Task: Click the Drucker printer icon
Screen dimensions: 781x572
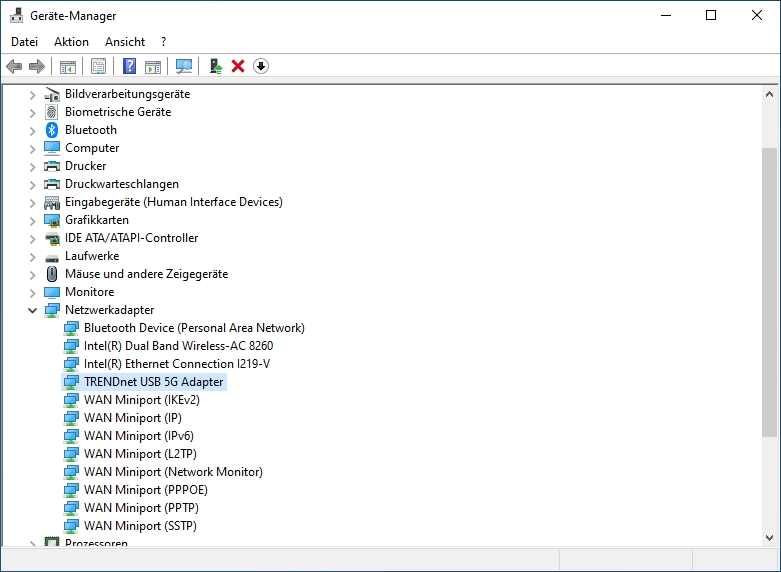Action: tap(52, 166)
